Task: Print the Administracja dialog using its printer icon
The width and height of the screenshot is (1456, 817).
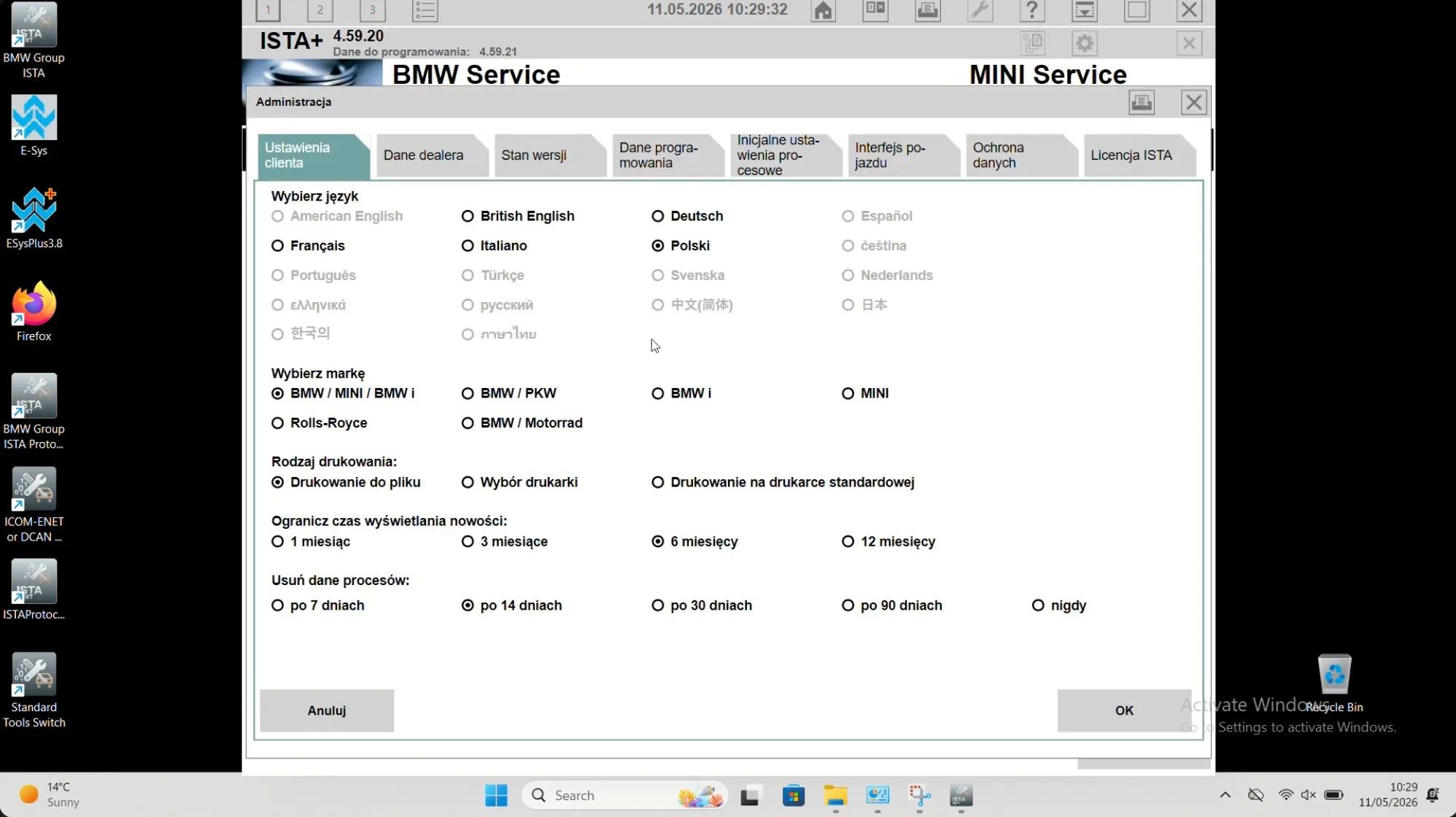Action: (1141, 102)
